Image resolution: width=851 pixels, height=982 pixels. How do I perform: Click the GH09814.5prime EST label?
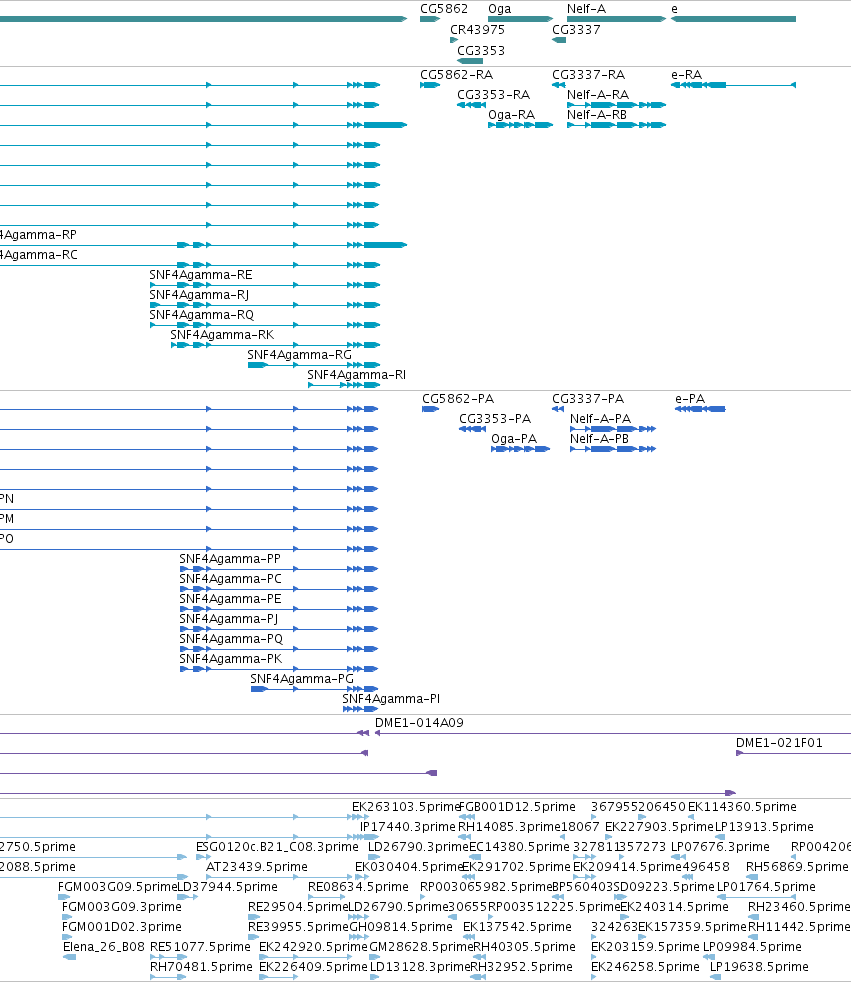point(401,927)
